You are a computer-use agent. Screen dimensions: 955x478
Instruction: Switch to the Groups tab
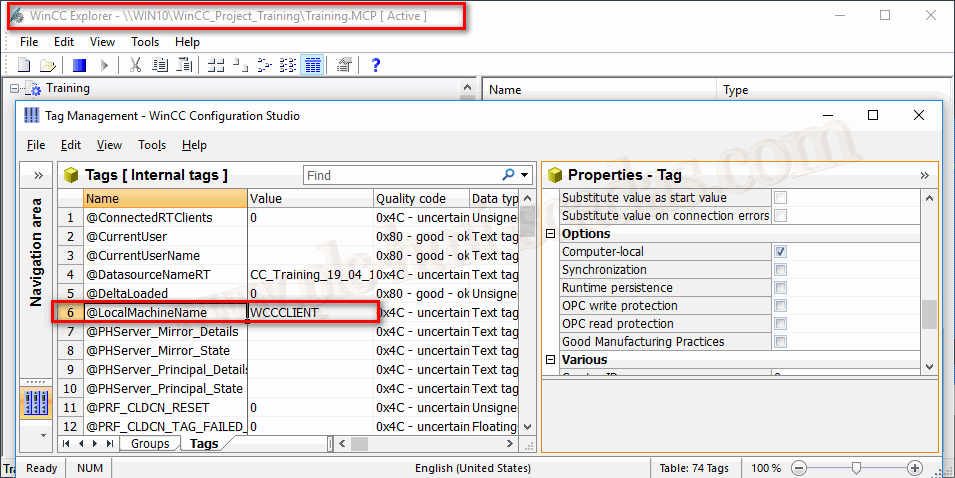click(150, 443)
